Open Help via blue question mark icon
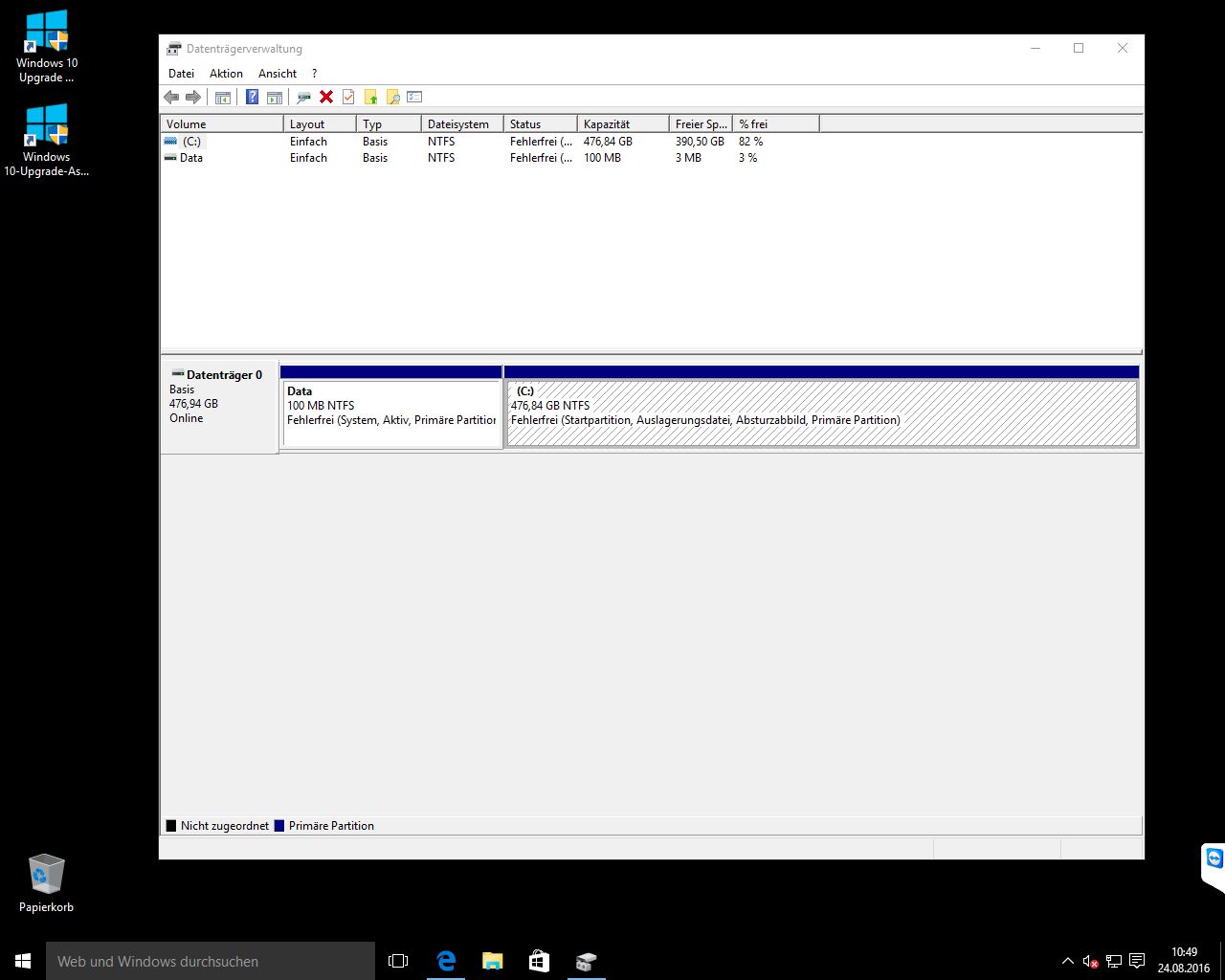This screenshot has width=1225, height=980. click(252, 97)
